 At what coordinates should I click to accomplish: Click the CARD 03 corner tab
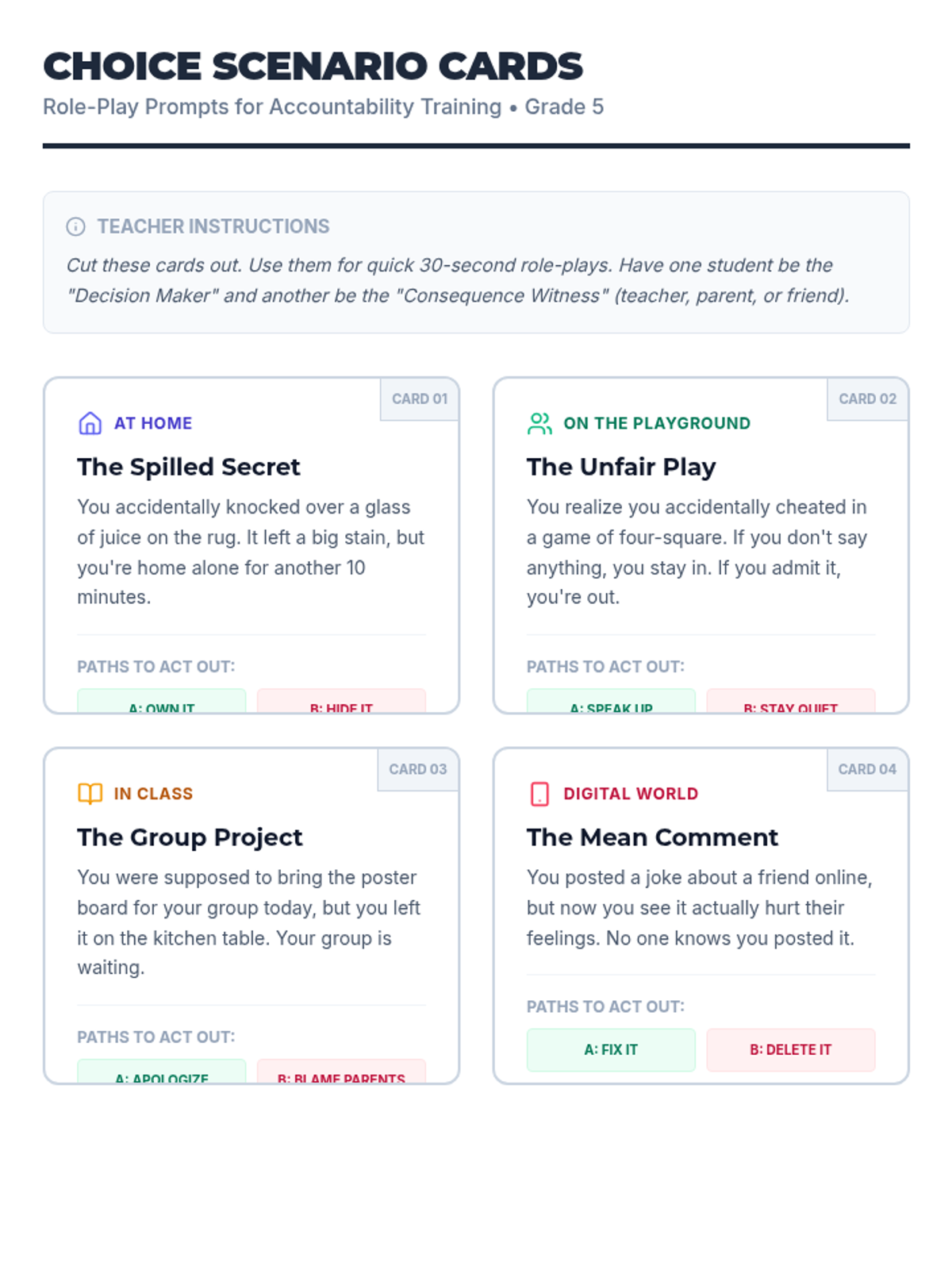418,769
